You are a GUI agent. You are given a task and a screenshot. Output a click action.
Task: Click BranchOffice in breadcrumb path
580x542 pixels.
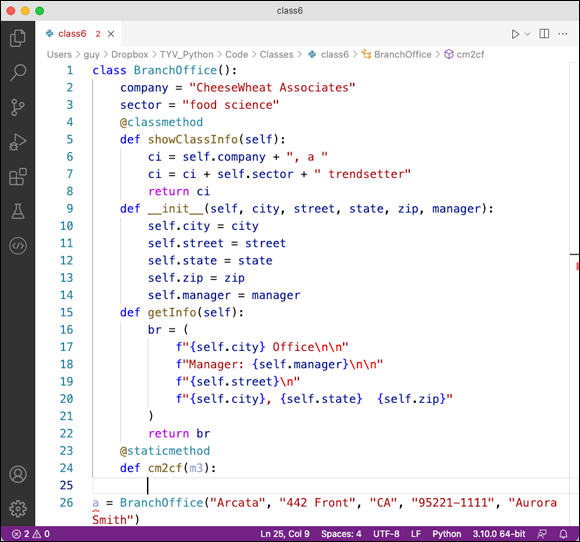402,54
